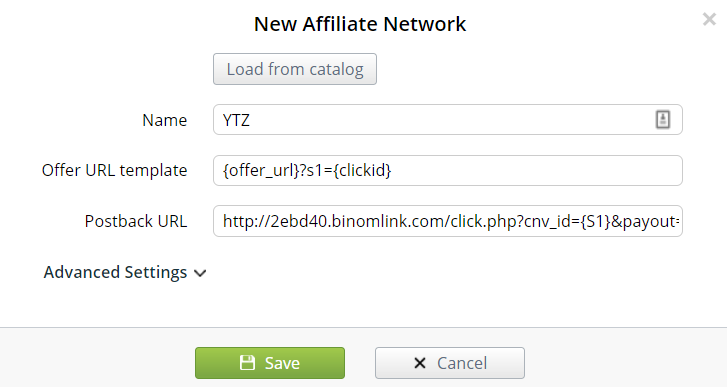
Task: Focus the Name input field
Action: tap(447, 120)
